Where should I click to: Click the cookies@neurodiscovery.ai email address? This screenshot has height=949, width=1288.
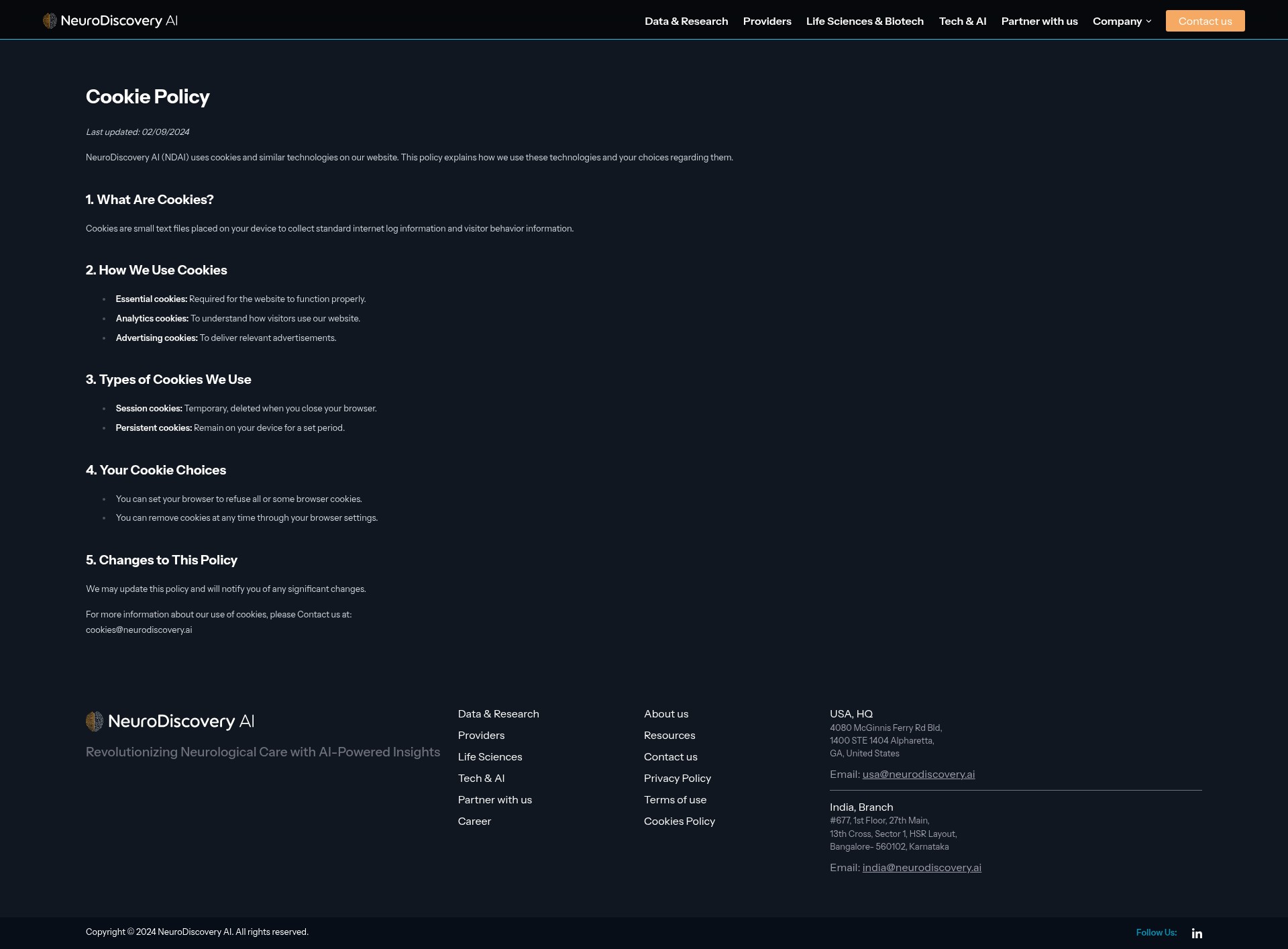point(139,630)
